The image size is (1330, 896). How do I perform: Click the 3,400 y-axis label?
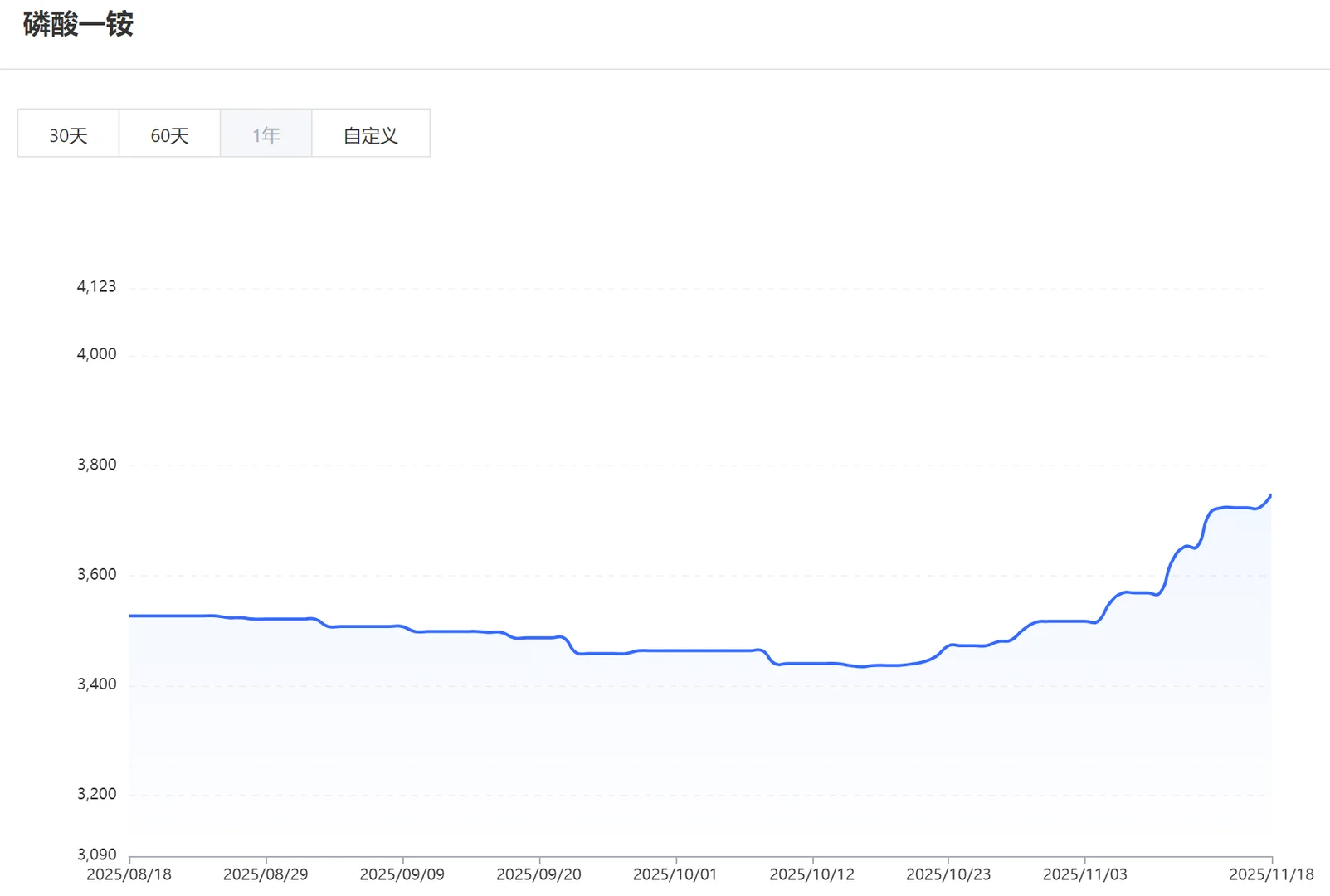[x=96, y=684]
